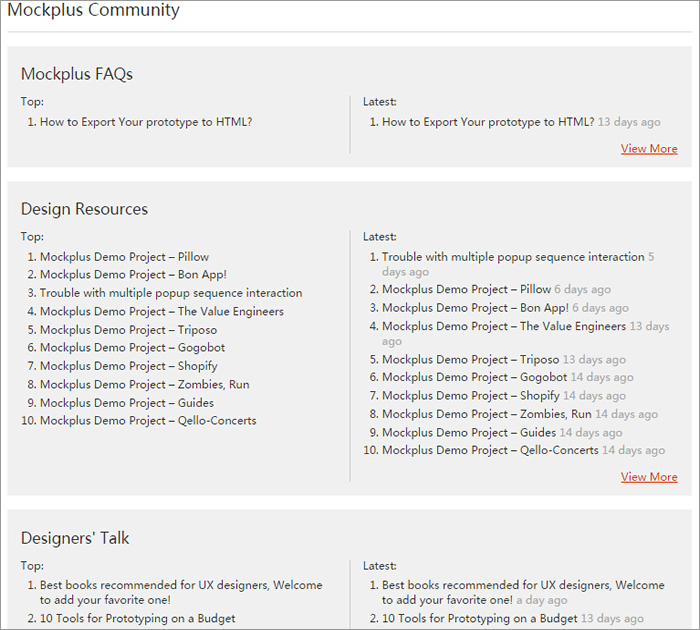Open Top item Mockplus Demo Project – Triposo
The width and height of the screenshot is (700, 630).
(x=128, y=330)
